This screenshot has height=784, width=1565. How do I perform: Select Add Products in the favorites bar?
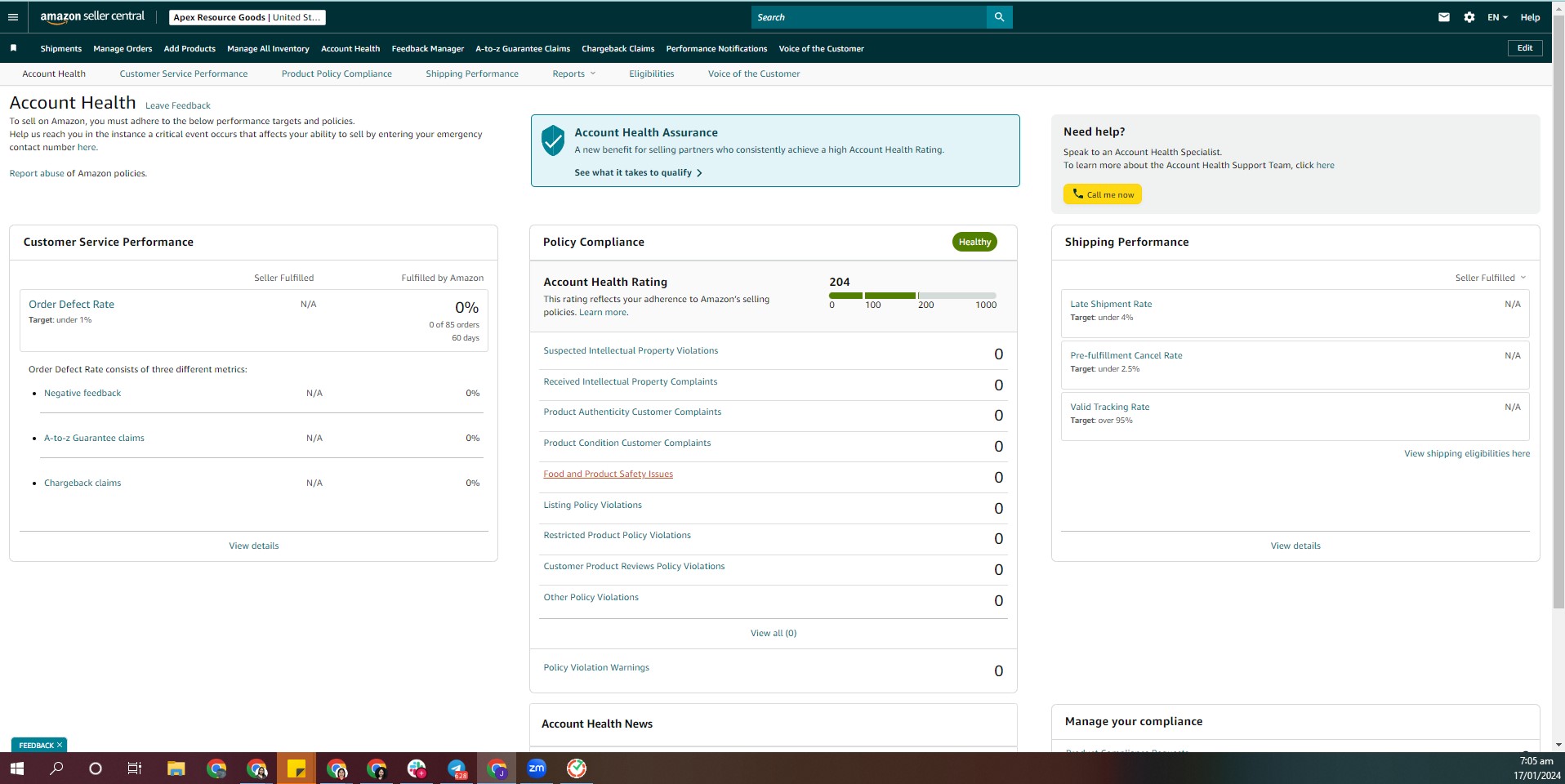pos(189,48)
